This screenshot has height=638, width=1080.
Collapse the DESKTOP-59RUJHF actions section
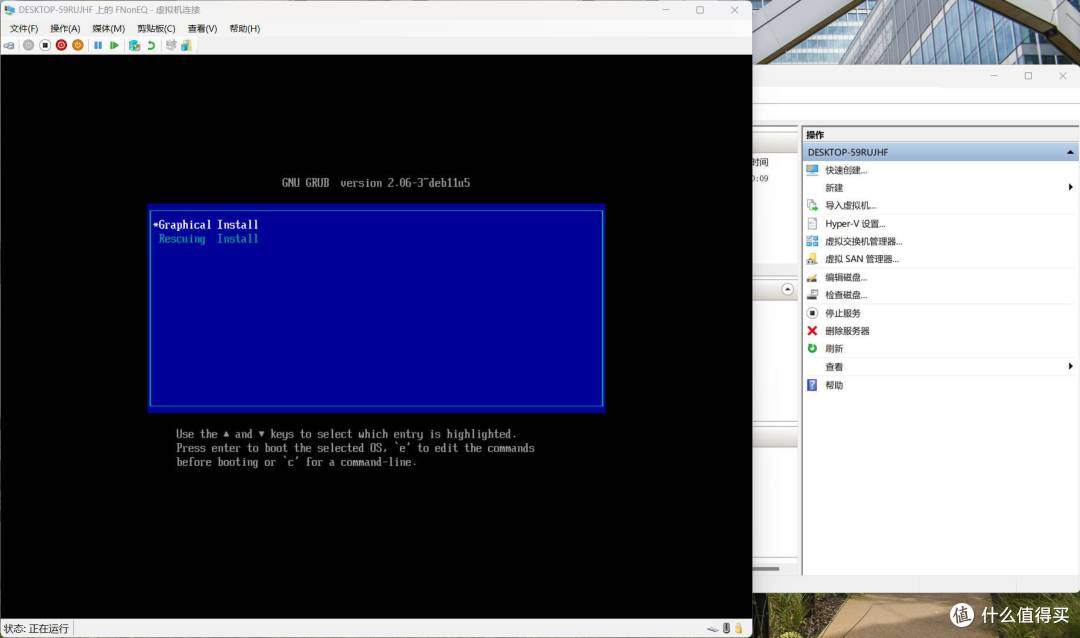[x=1070, y=152]
